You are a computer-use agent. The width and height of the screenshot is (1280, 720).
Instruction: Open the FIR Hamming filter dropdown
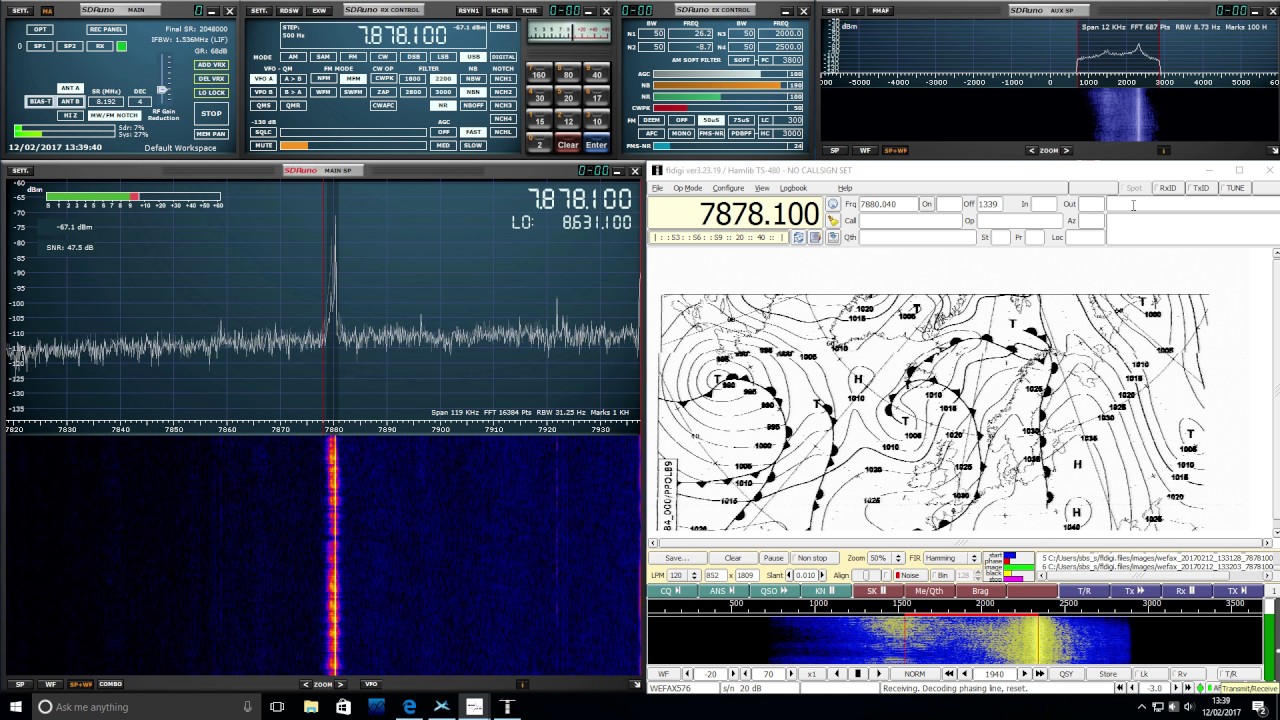click(974, 558)
